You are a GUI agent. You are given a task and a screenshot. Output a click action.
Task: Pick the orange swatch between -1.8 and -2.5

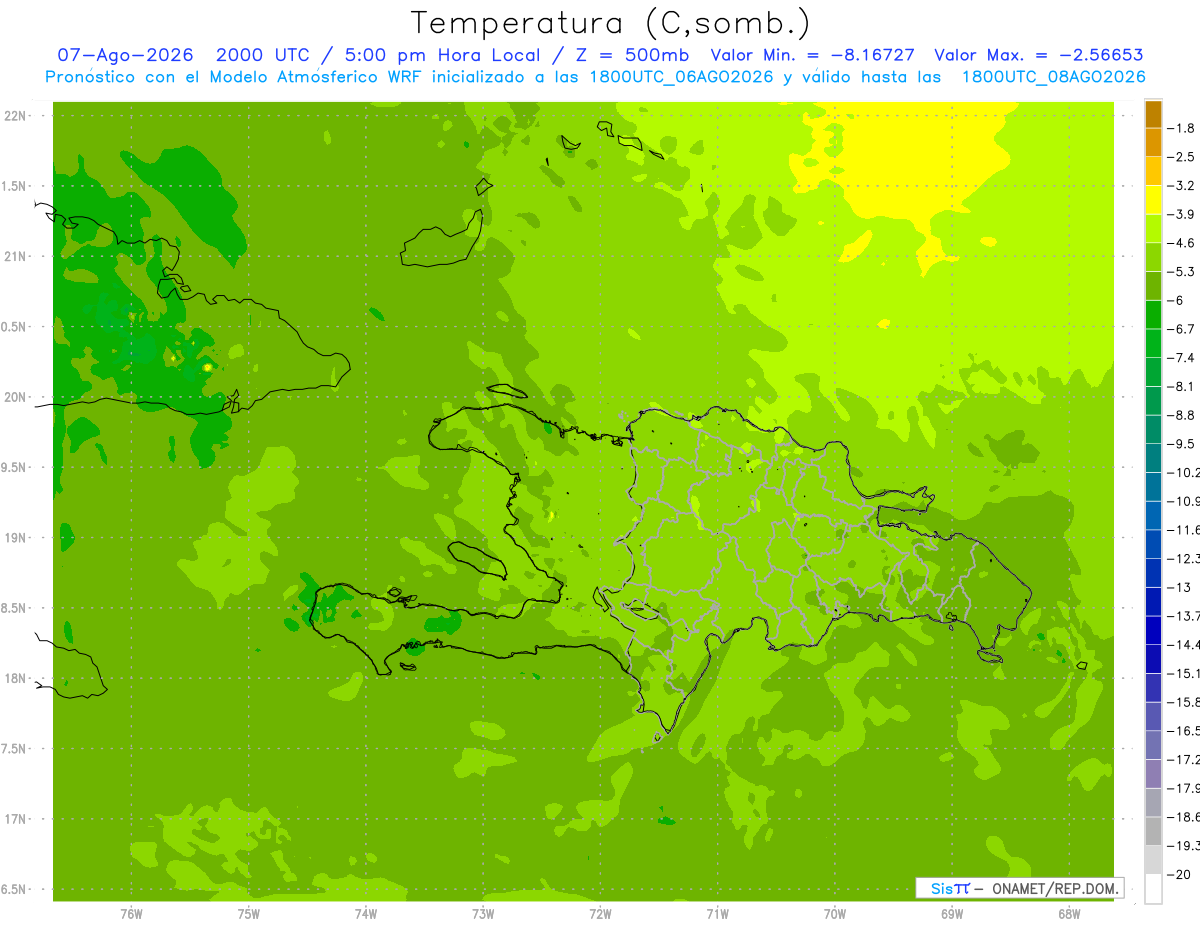pyautogui.click(x=1153, y=142)
